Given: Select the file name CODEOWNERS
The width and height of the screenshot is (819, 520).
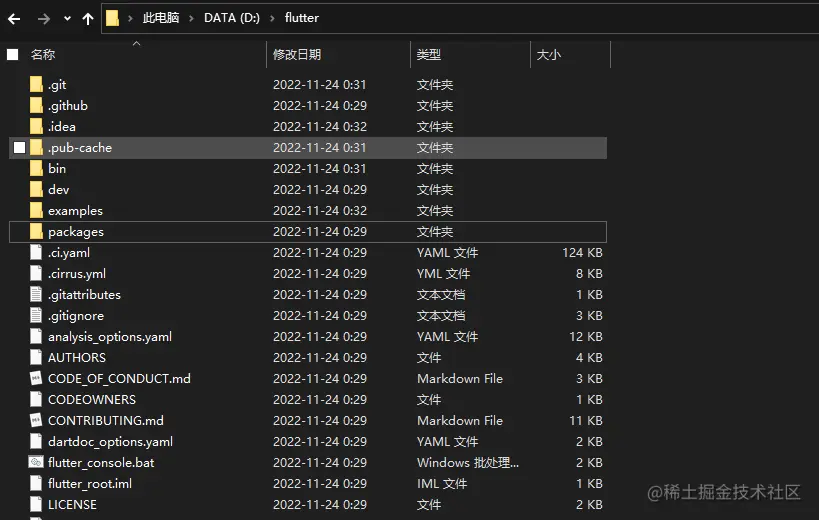Looking at the screenshot, I should [92, 399].
